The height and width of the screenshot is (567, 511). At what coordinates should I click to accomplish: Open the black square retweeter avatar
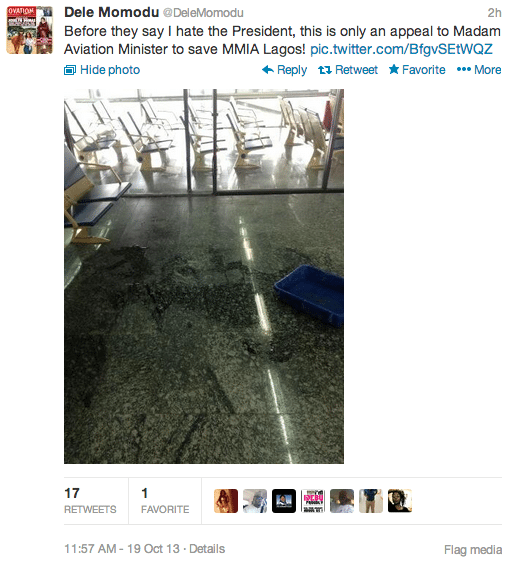(284, 501)
